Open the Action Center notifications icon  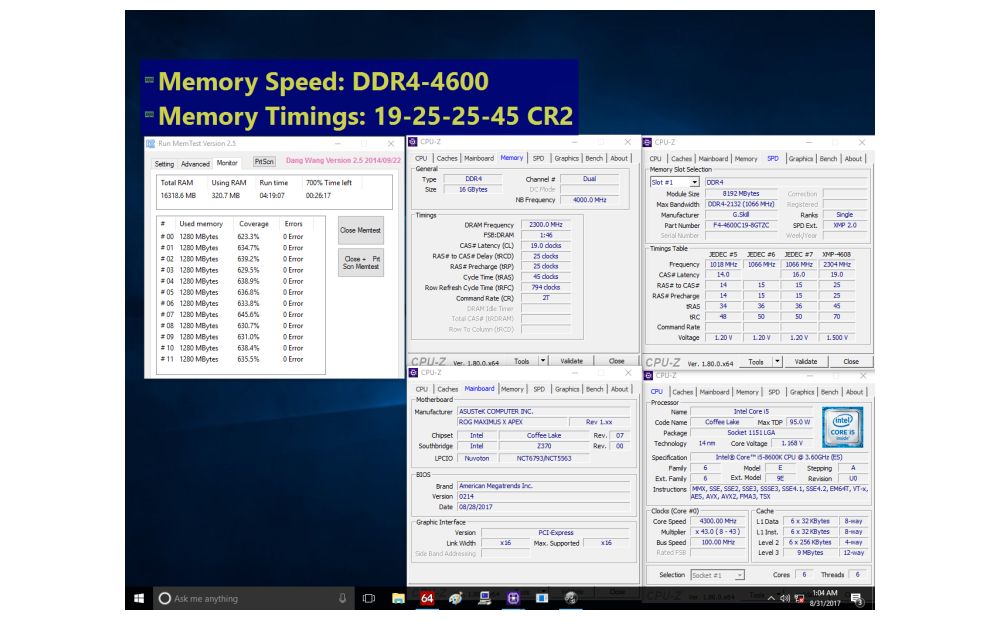coord(856,600)
